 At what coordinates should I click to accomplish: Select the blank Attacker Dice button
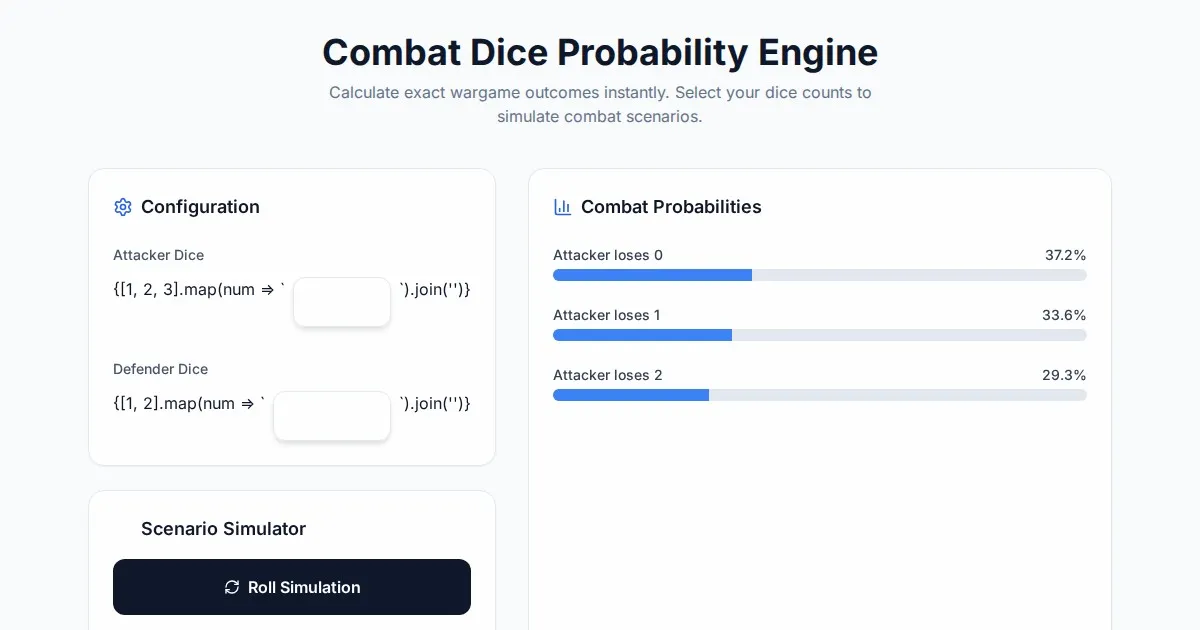point(341,302)
